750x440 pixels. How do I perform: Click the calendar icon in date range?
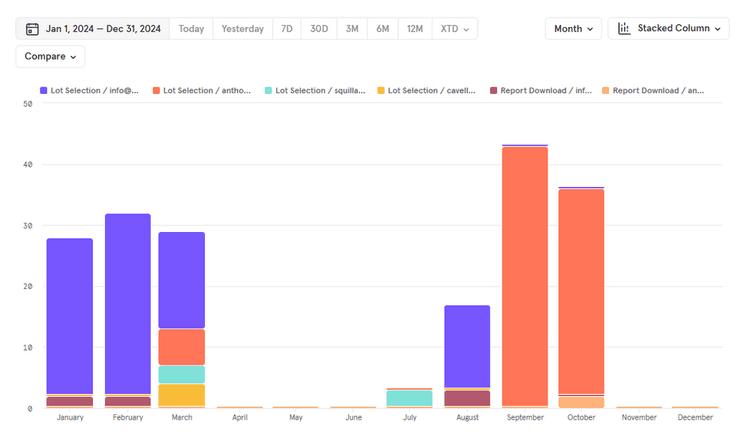(32, 29)
